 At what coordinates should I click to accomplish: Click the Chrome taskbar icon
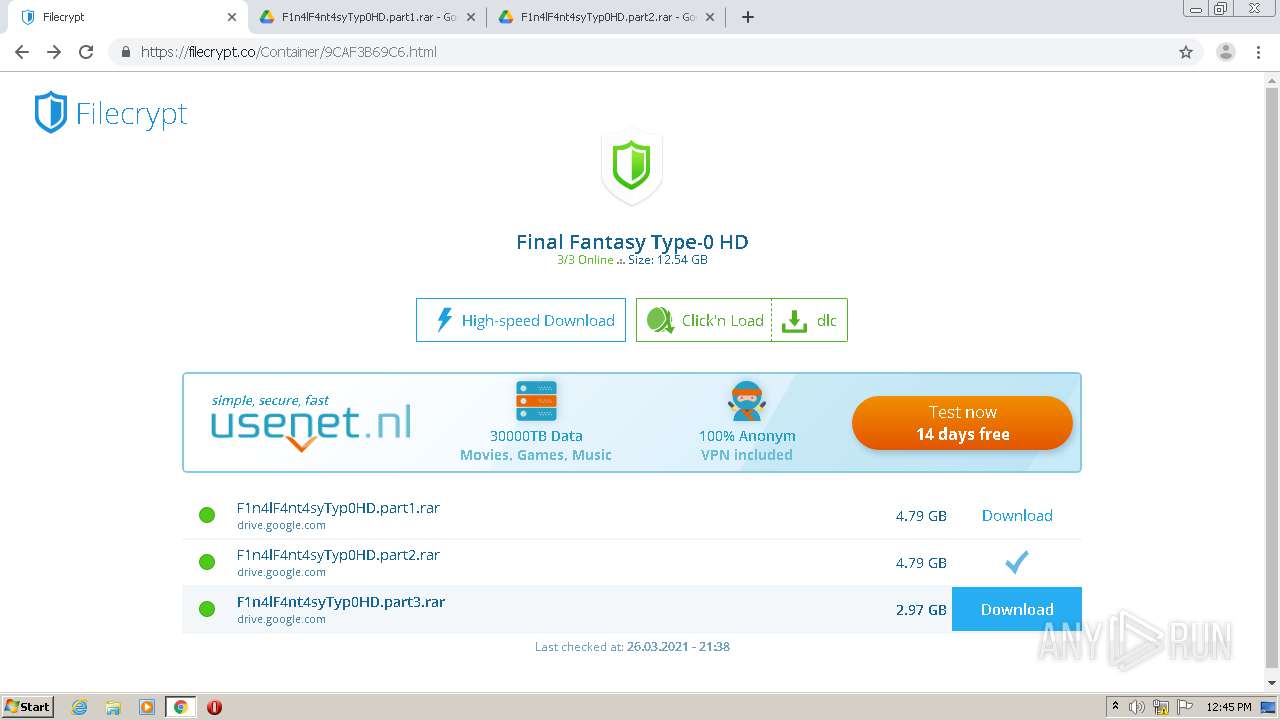[180, 707]
